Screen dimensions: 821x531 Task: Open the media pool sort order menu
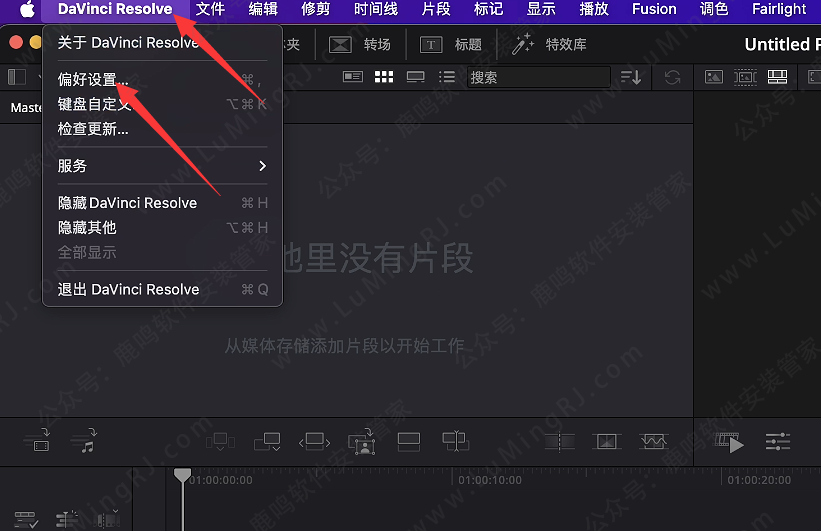[631, 78]
